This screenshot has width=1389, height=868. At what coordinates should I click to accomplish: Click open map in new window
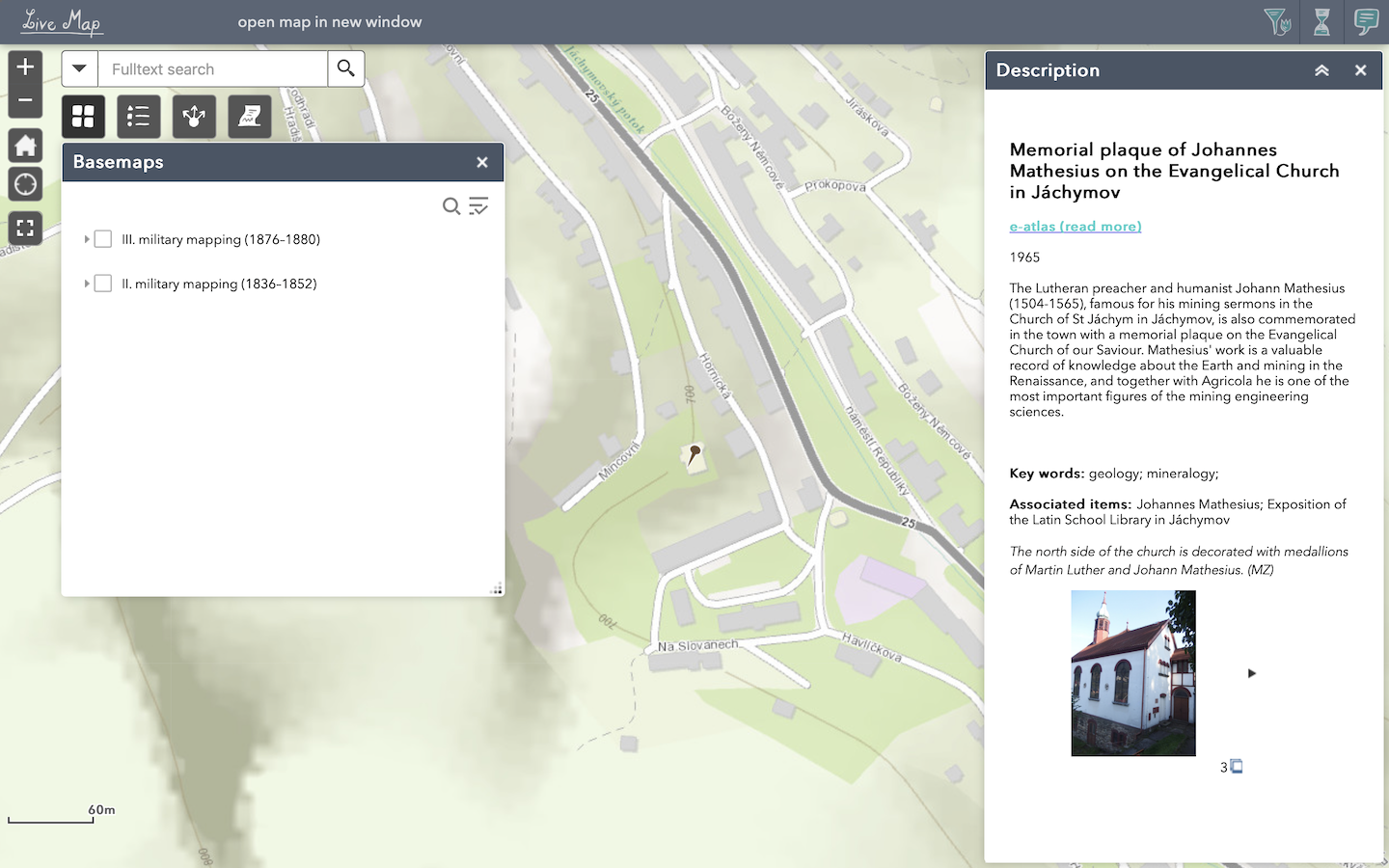[330, 21]
